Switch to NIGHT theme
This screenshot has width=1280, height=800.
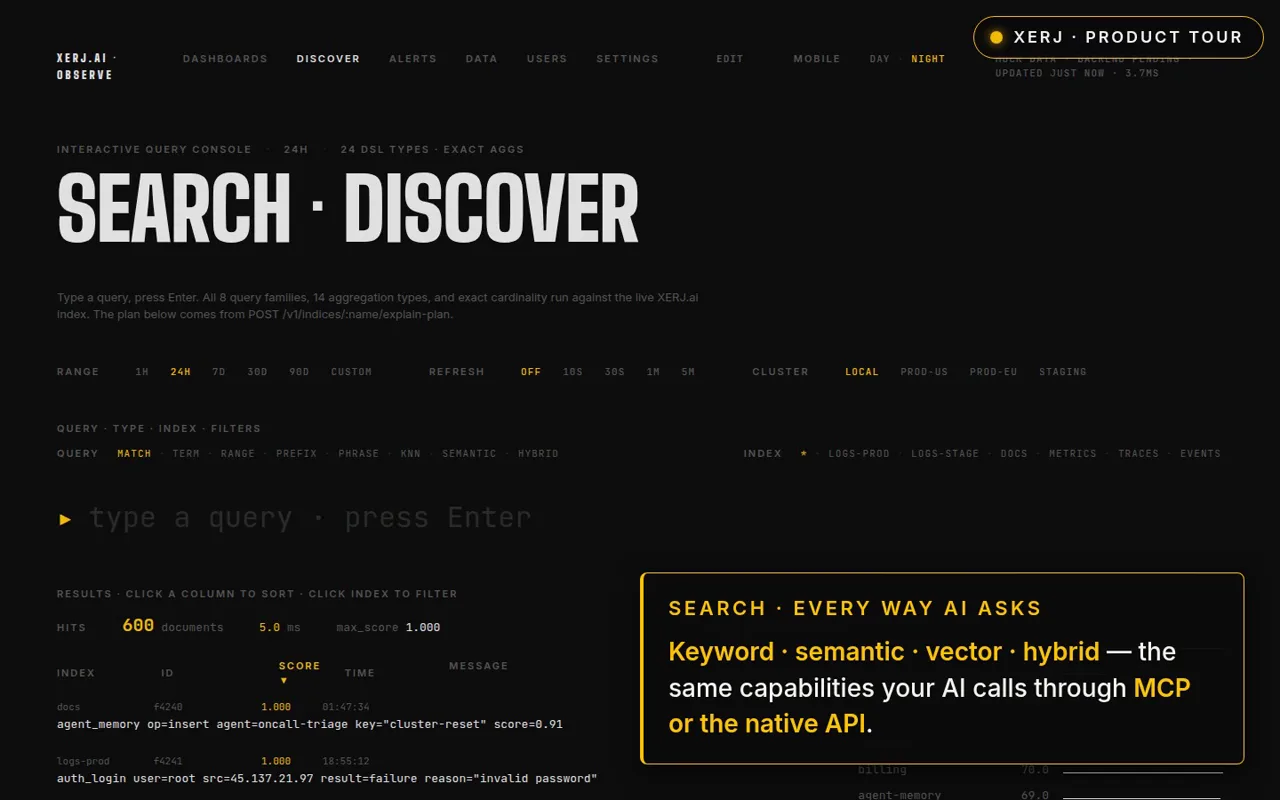[x=928, y=59]
